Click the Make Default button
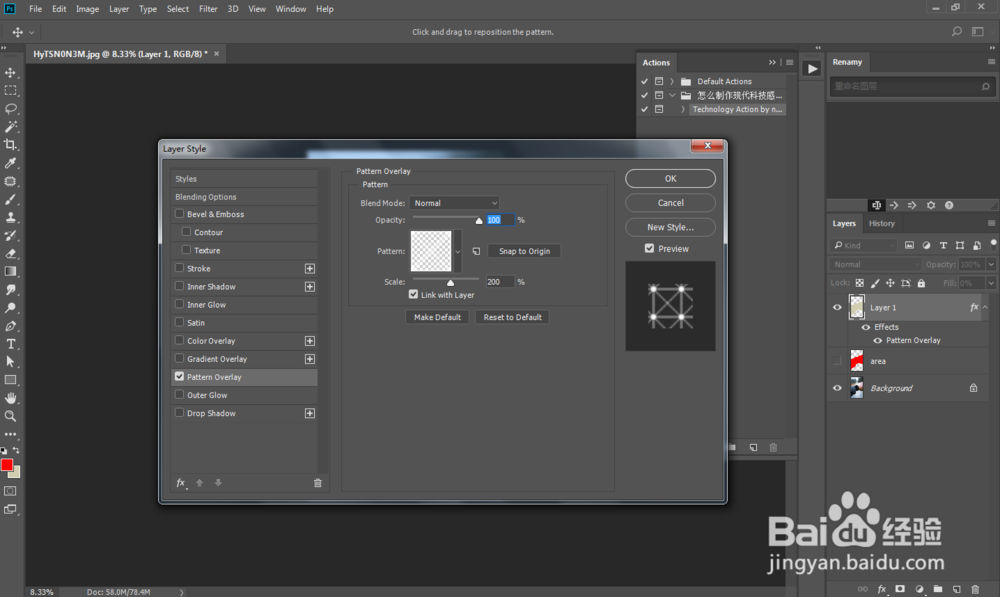 (x=438, y=317)
